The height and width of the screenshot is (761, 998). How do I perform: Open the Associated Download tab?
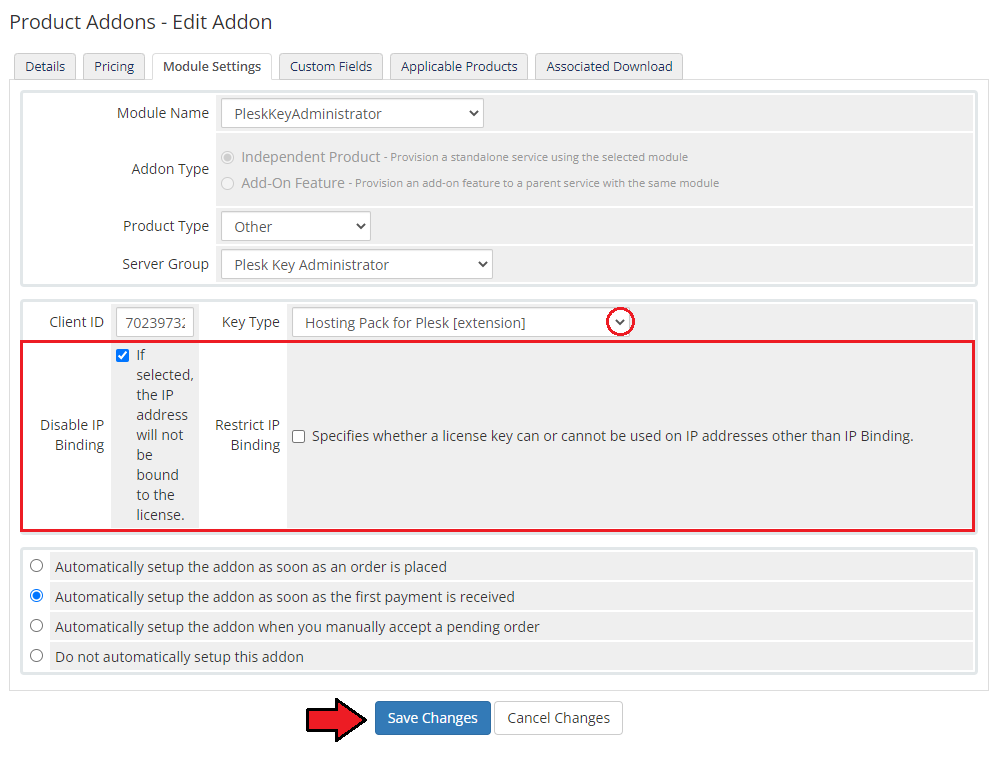click(609, 66)
